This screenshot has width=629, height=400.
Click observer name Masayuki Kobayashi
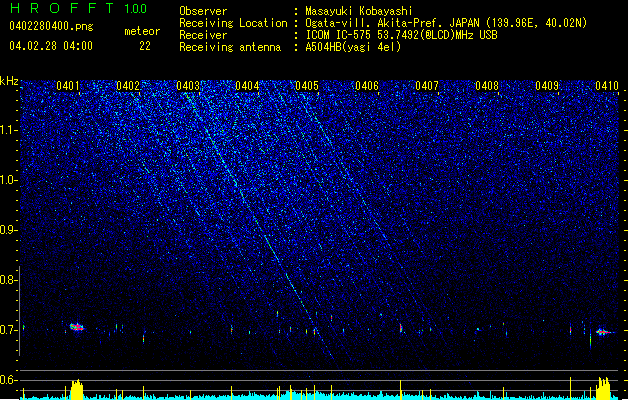tap(359, 11)
